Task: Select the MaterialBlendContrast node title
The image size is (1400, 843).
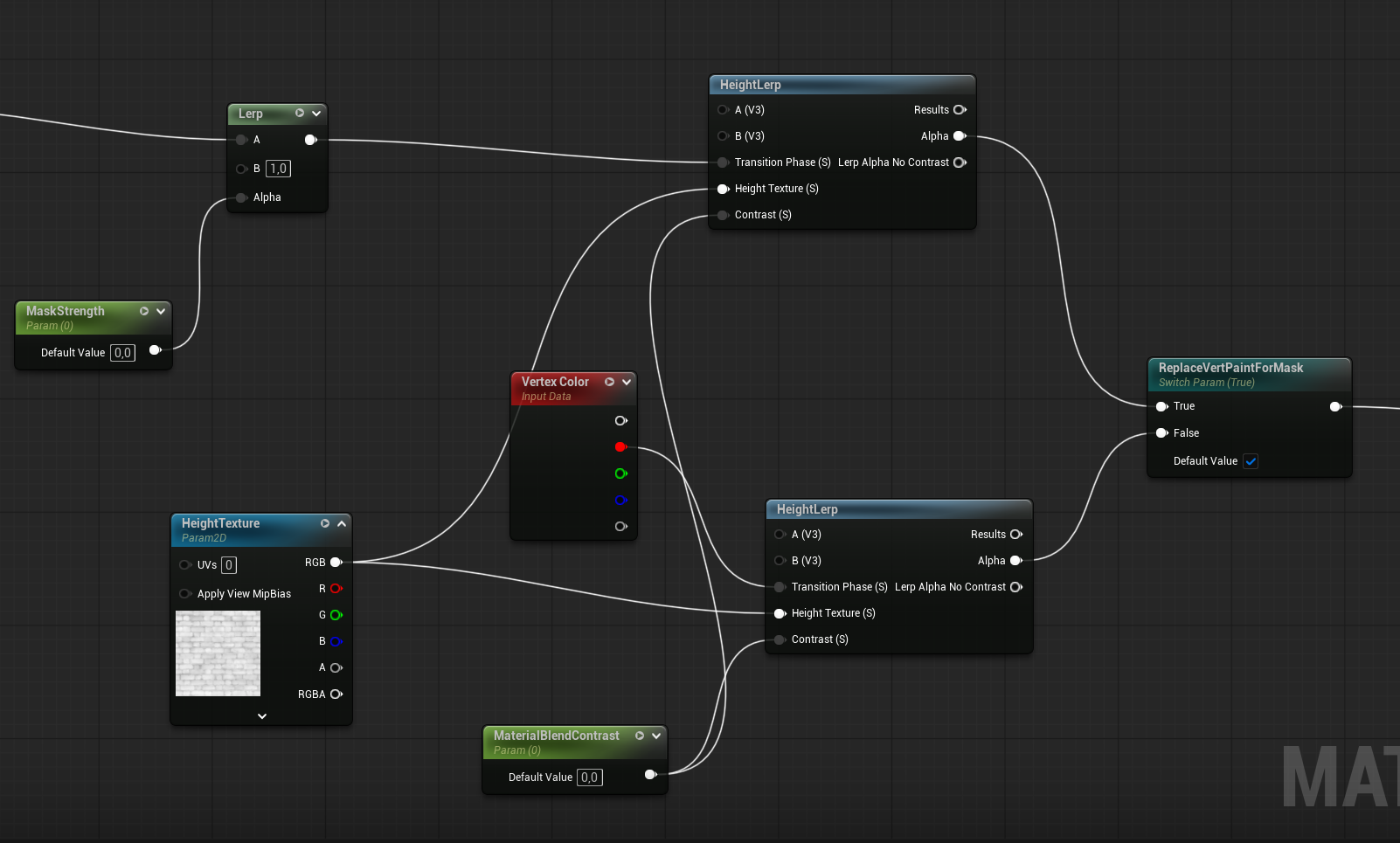Action: tap(556, 736)
